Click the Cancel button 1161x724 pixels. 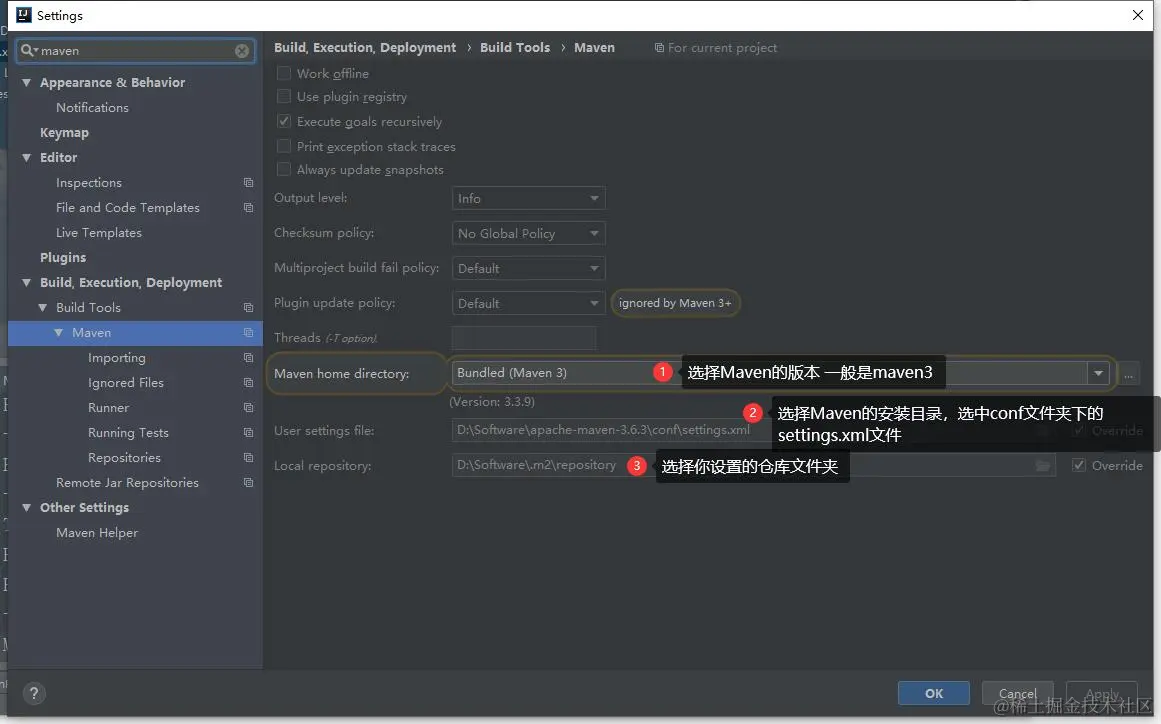(1017, 693)
